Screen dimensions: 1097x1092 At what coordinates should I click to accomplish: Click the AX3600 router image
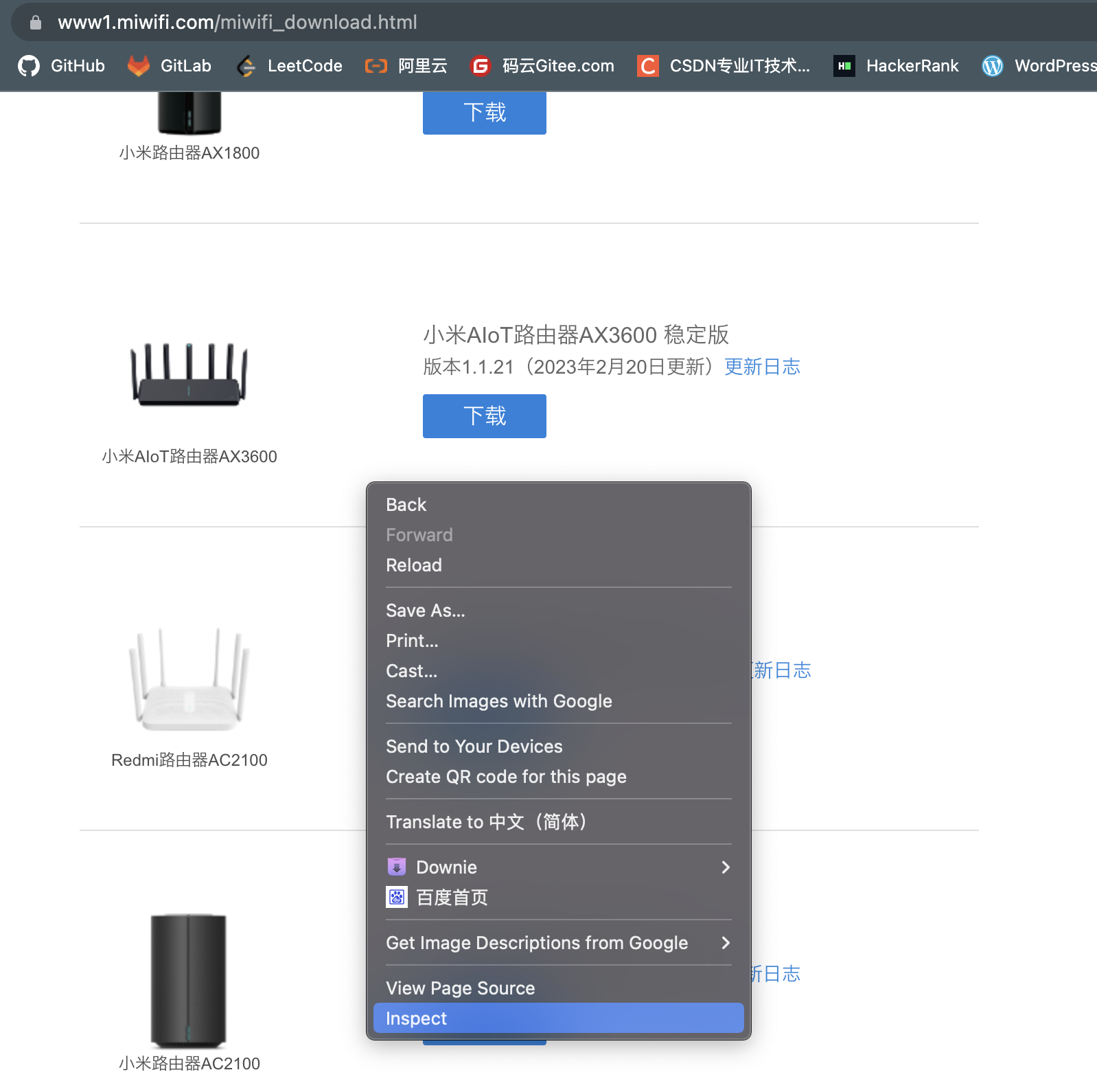click(x=189, y=375)
